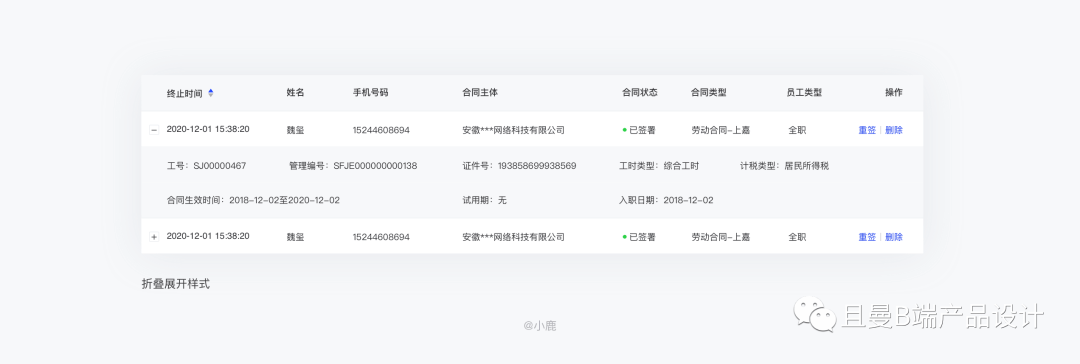Select phone 15244608694 in the collapsed row
Screen dimensions: 1080x364
point(381,237)
